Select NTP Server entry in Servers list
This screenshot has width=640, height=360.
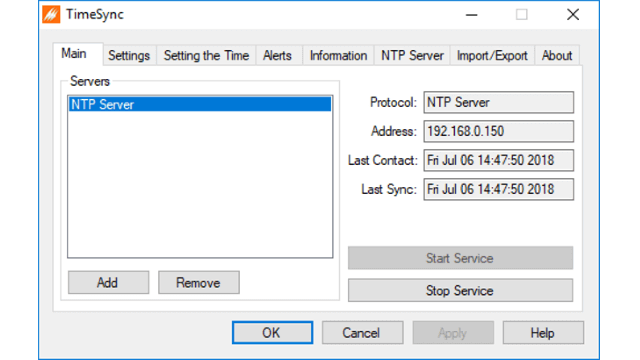coord(200,104)
